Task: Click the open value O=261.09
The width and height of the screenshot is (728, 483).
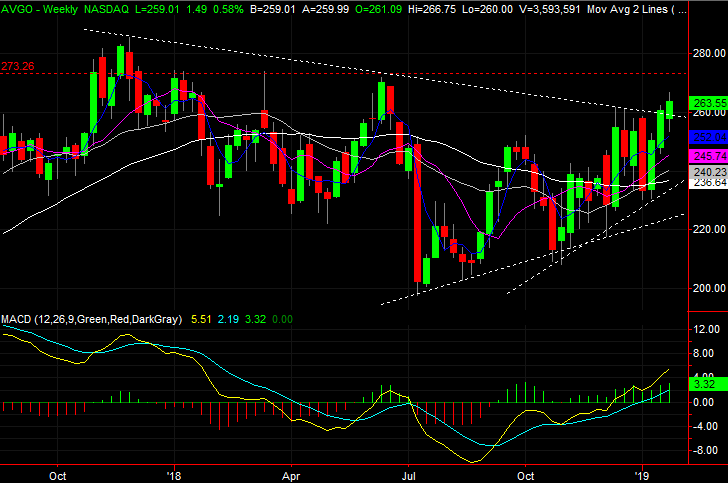Action: pyautogui.click(x=378, y=9)
